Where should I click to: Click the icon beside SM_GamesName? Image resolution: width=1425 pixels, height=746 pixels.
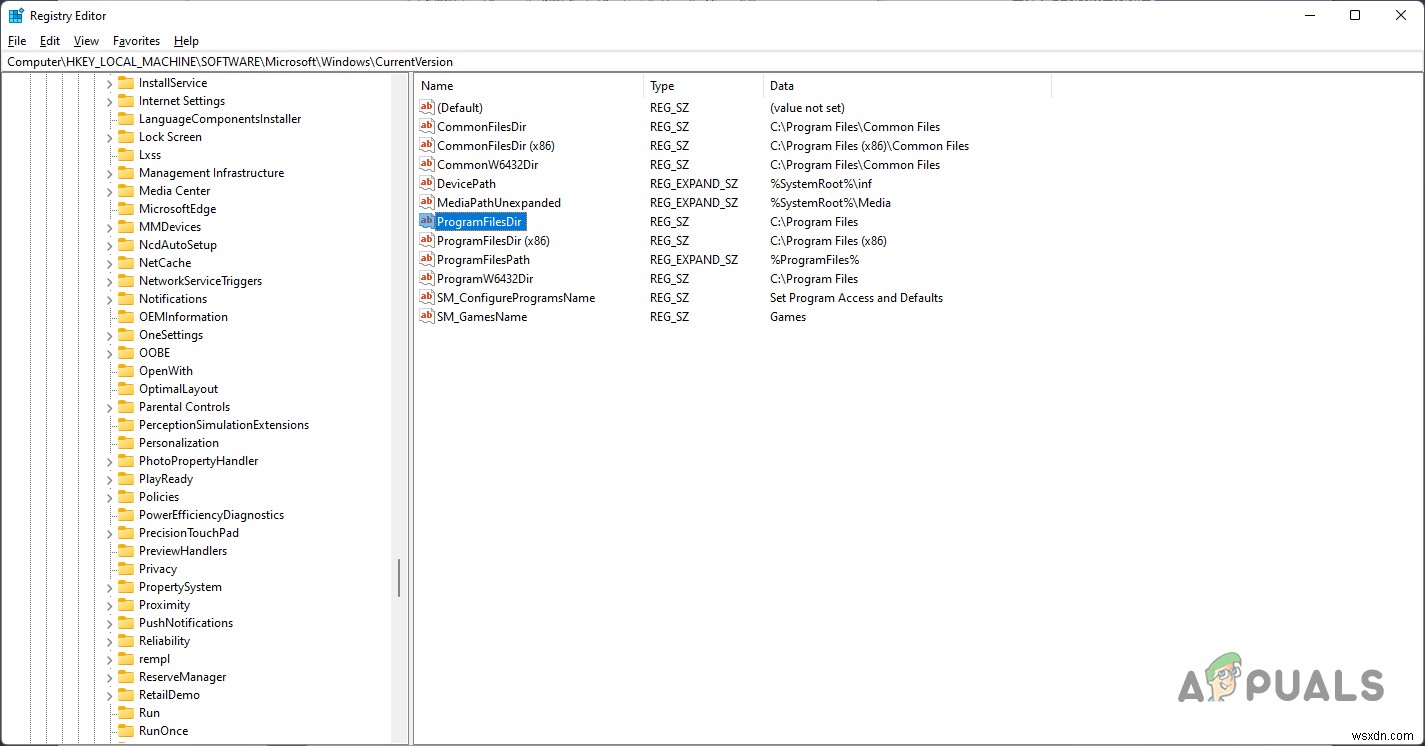point(427,317)
